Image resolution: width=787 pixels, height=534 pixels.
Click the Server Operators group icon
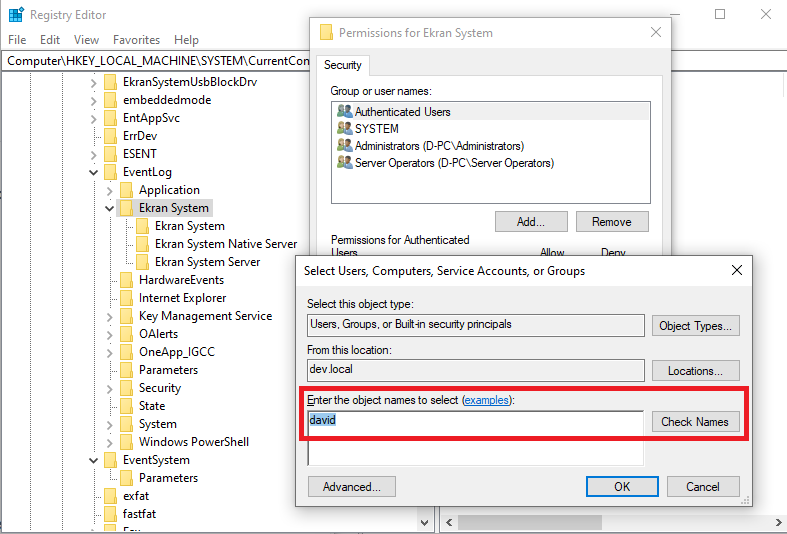coord(345,163)
